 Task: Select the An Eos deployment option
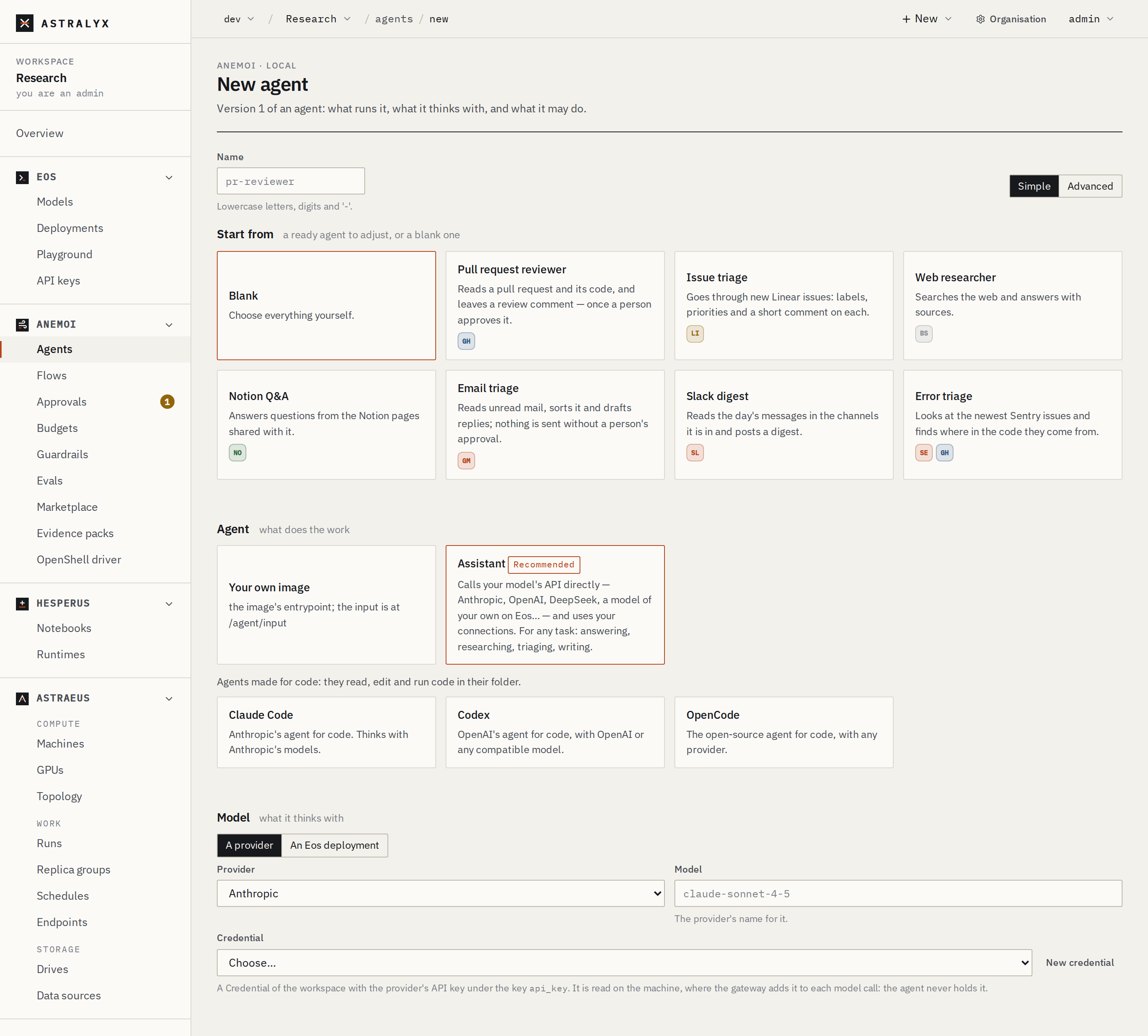[x=334, y=845]
